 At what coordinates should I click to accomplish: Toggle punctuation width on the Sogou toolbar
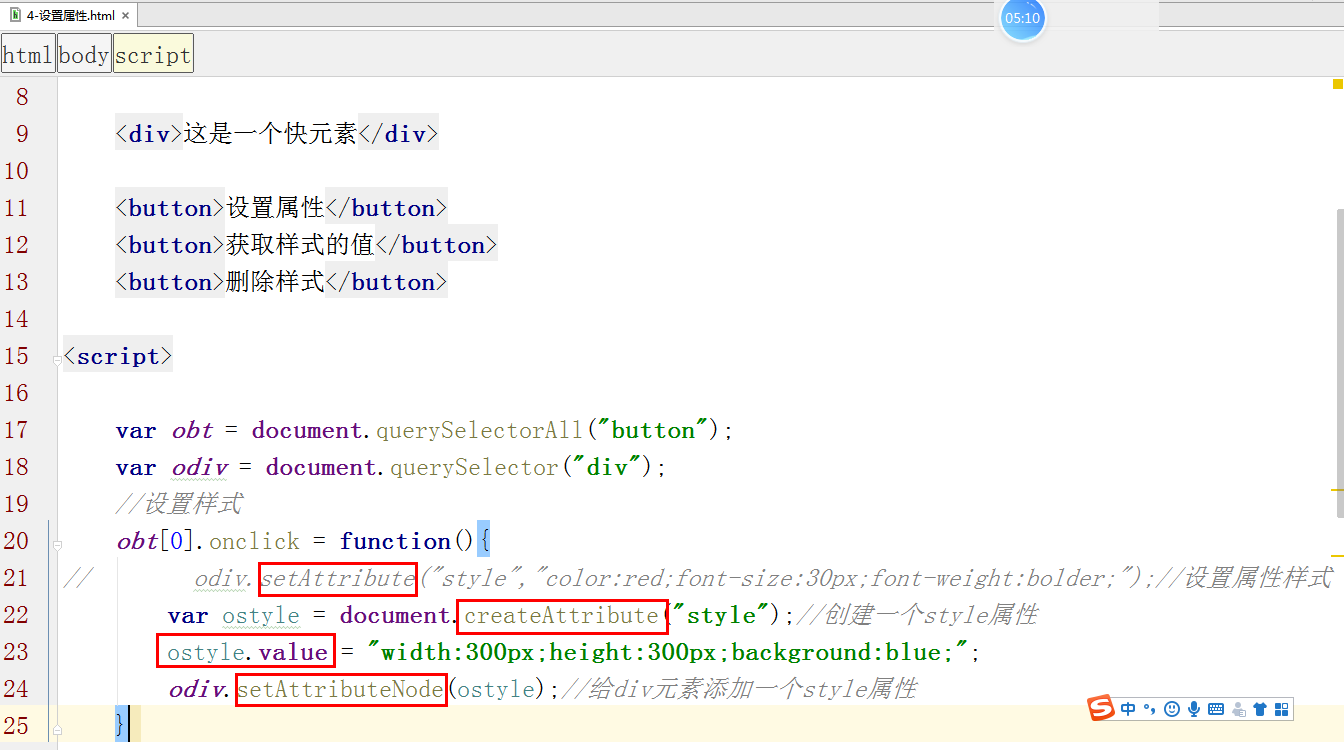point(1149,708)
